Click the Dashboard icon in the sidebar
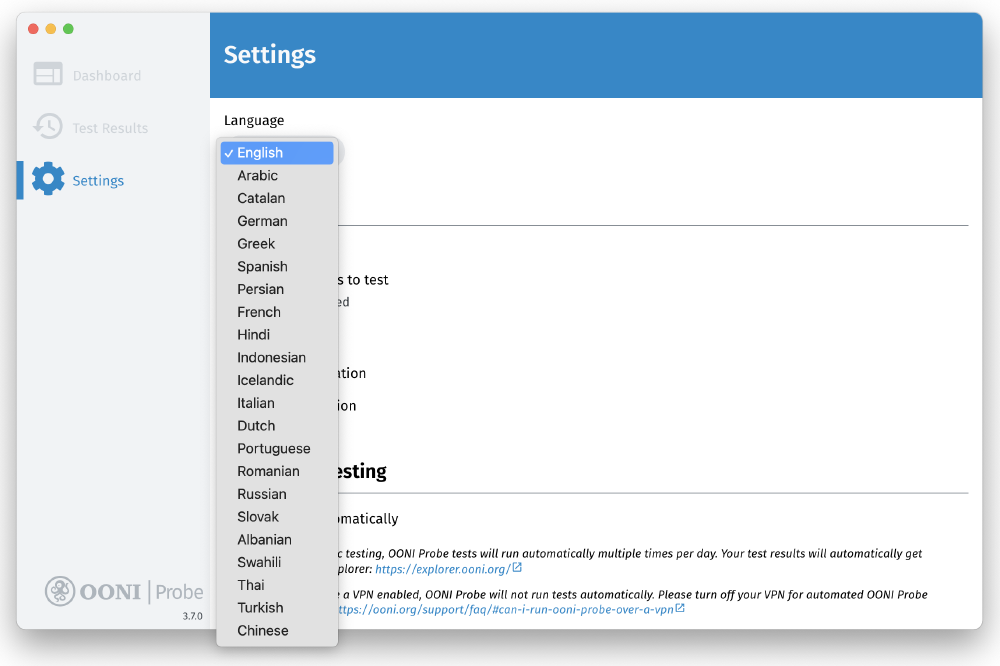Screen dimensions: 1000x666 pos(48,74)
